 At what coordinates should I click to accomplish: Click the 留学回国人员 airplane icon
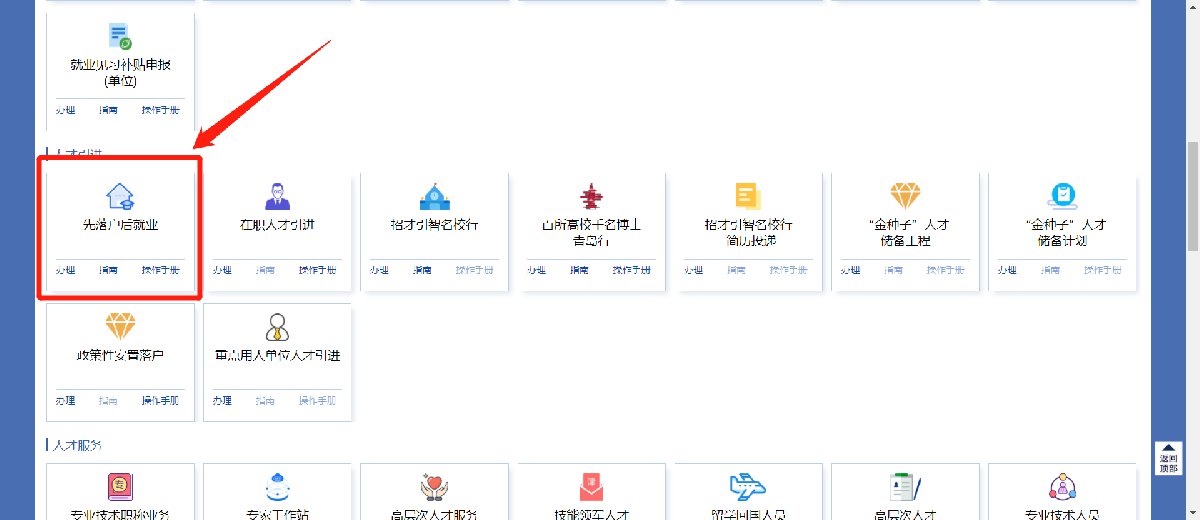click(747, 487)
